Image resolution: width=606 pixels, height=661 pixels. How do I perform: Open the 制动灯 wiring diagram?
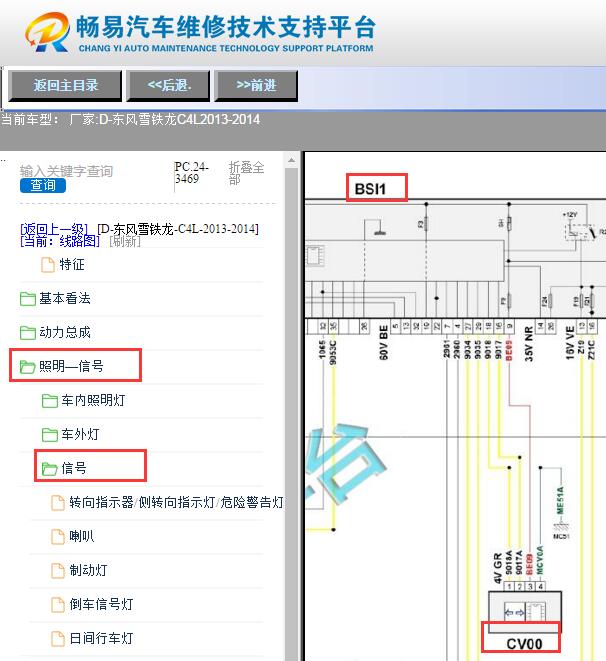click(x=88, y=570)
